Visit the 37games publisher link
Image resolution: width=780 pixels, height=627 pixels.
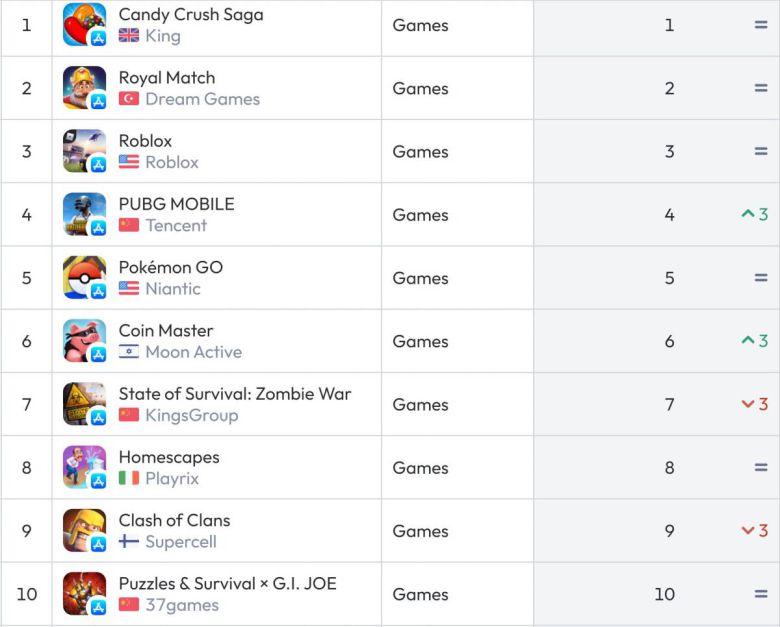coord(182,605)
